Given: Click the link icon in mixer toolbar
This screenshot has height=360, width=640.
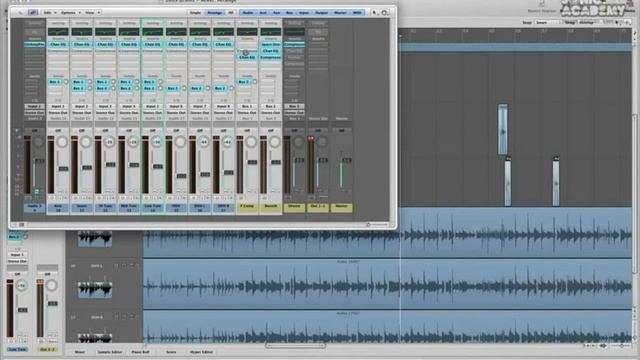Looking at the screenshot, I should tap(33, 13).
